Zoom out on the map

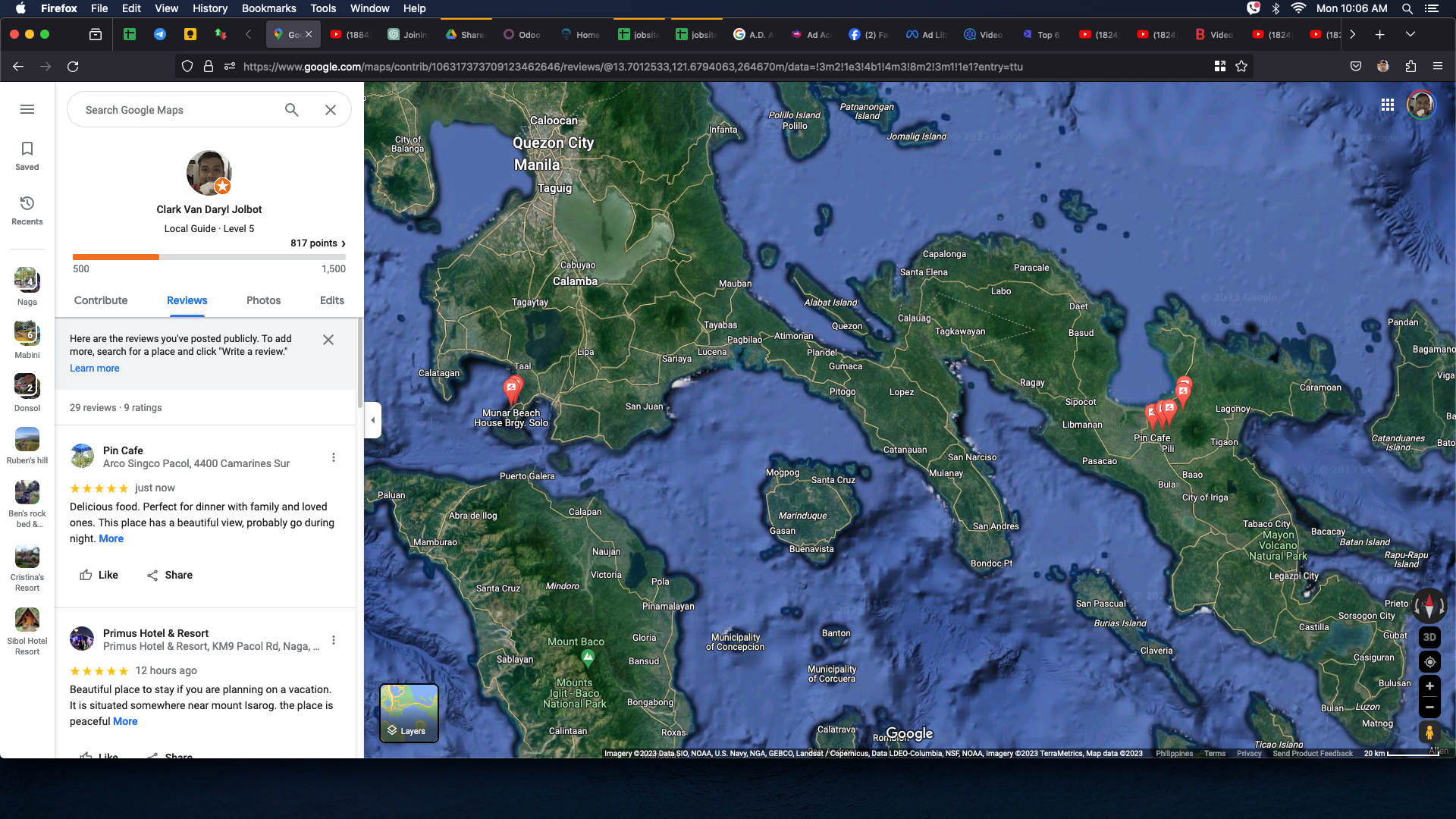(1429, 708)
